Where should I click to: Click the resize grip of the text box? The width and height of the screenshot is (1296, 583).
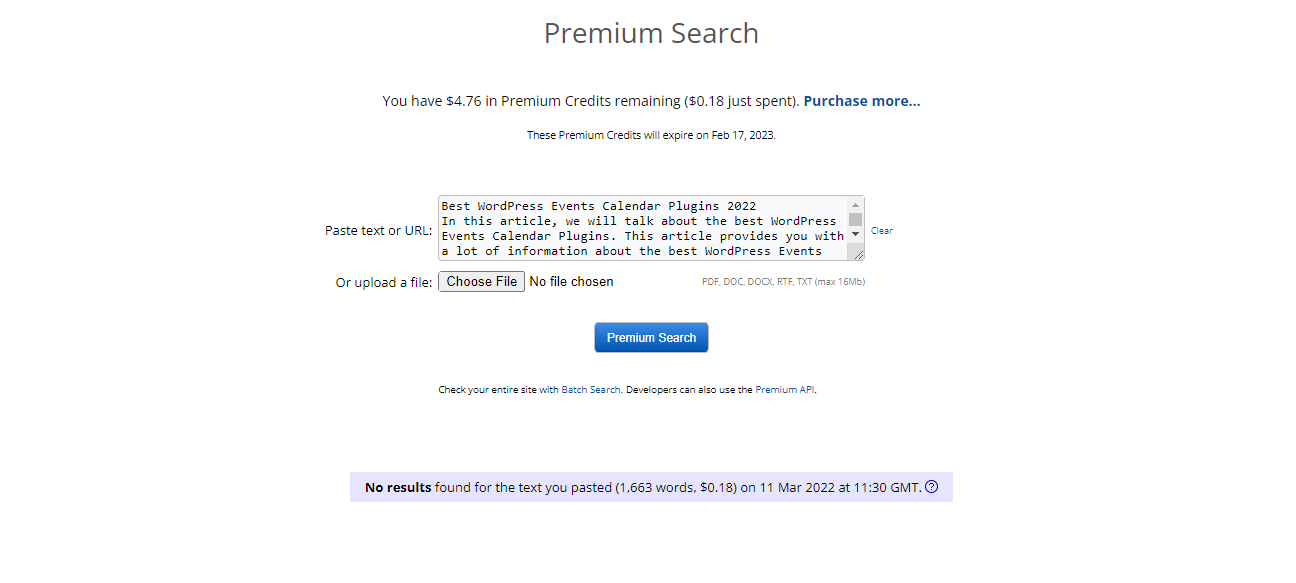(858, 255)
